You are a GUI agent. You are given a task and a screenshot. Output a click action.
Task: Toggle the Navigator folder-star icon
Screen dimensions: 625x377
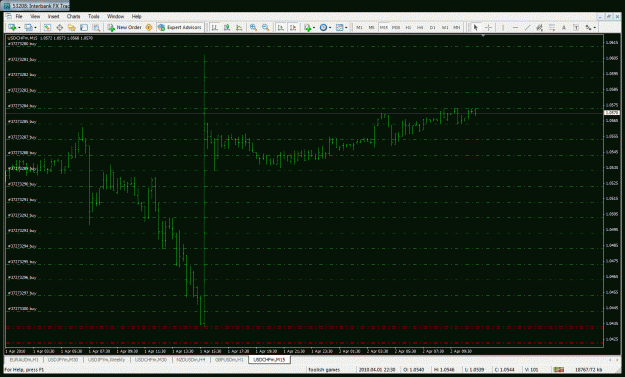(x=72, y=27)
